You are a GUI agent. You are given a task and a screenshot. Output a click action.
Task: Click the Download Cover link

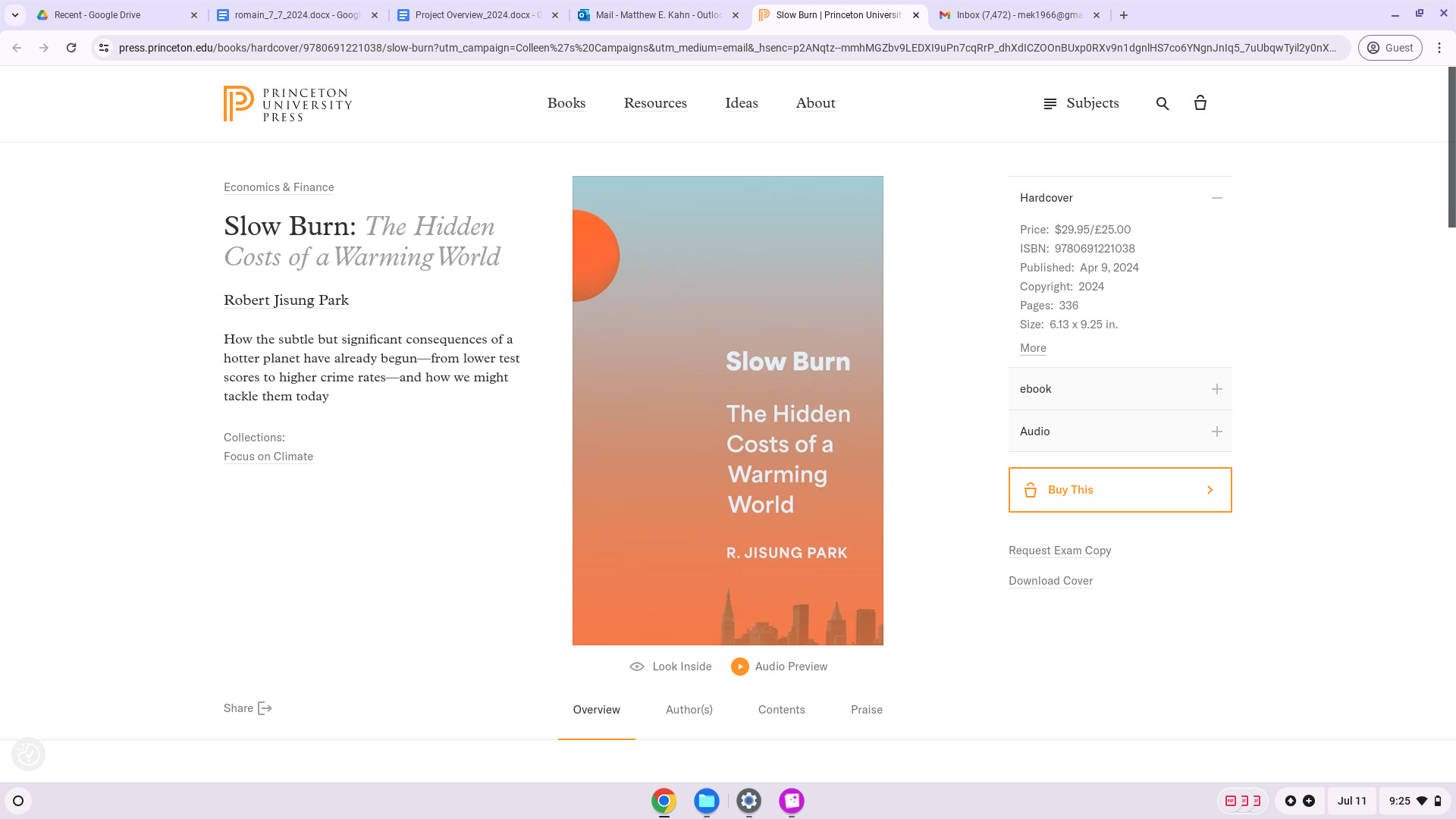(x=1051, y=581)
